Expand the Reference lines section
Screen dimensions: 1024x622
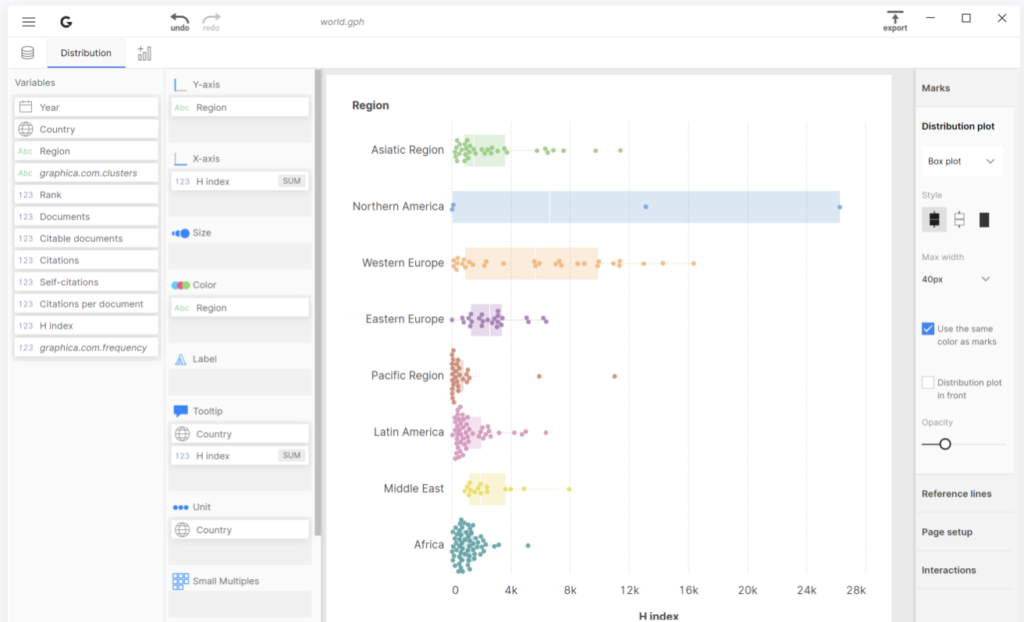(x=956, y=494)
